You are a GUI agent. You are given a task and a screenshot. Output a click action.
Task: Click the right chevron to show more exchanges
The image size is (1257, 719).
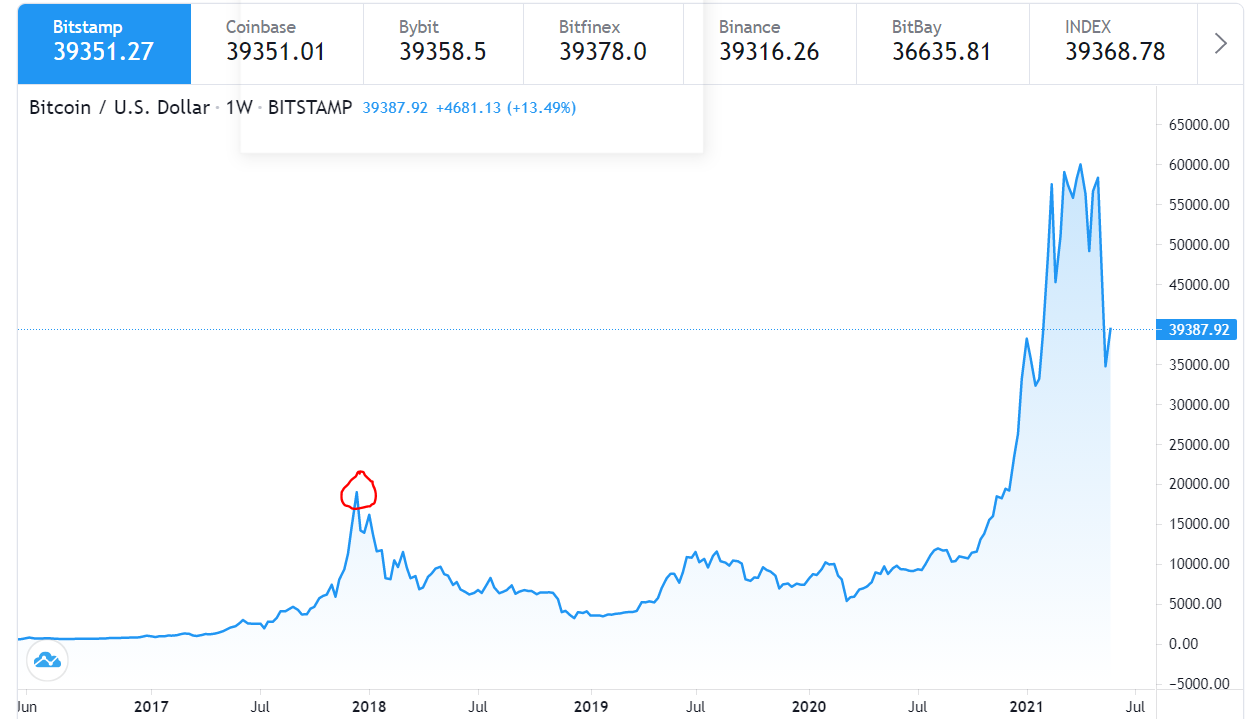tap(1220, 43)
